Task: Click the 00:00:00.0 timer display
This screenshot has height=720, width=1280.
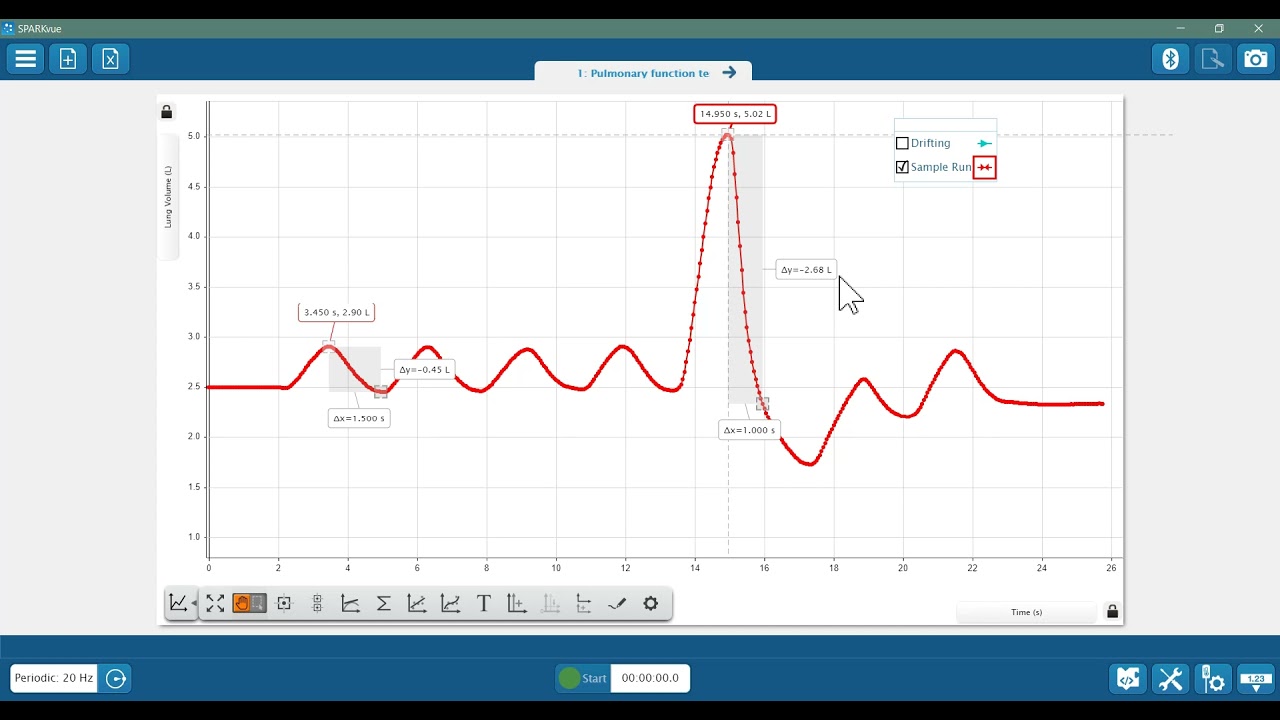Action: (x=650, y=678)
